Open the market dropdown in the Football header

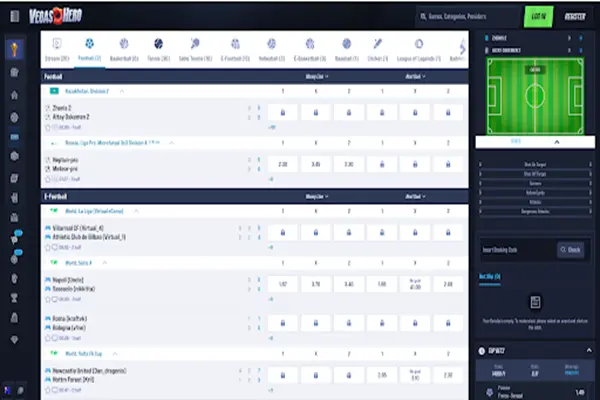click(316, 77)
